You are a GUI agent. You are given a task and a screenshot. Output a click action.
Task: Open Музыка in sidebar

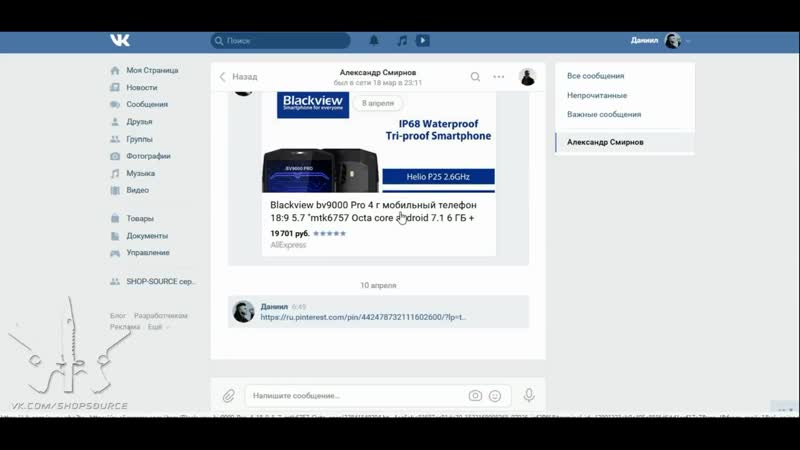[141, 173]
